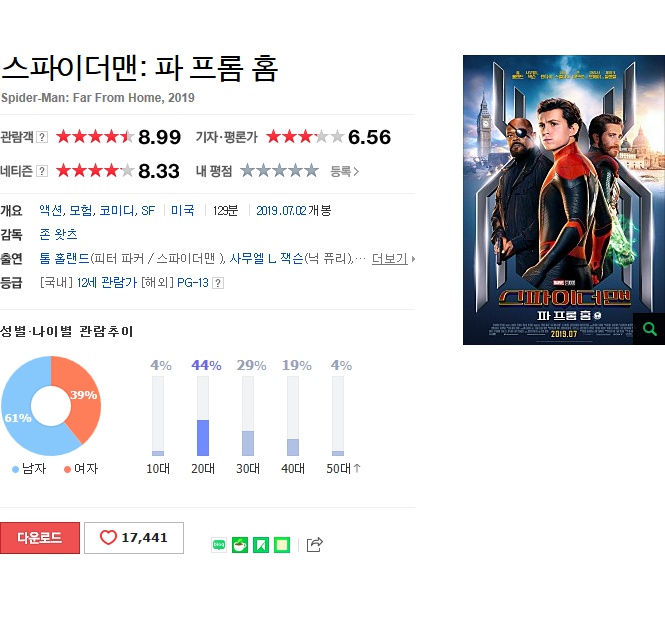Image resolution: width=665 pixels, height=617 pixels.
Task: Click the PG-13 rating help icon
Action: (x=218, y=283)
